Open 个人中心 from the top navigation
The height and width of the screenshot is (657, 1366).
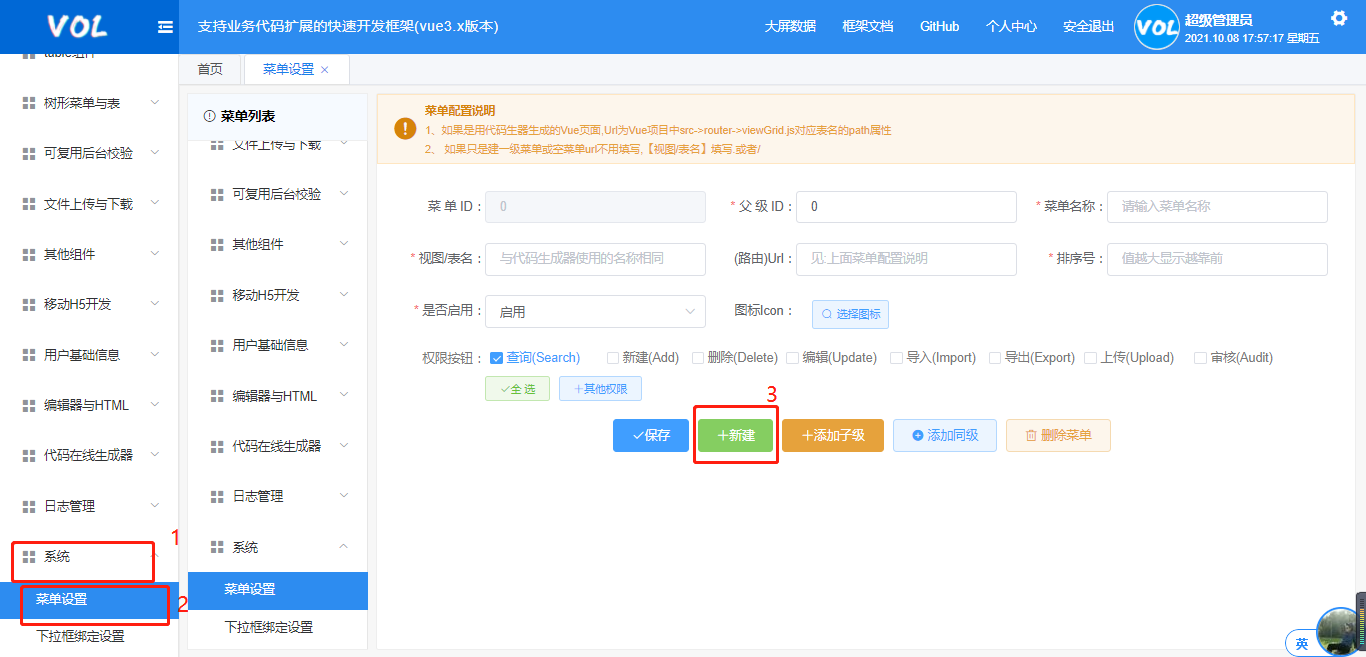pos(1011,26)
